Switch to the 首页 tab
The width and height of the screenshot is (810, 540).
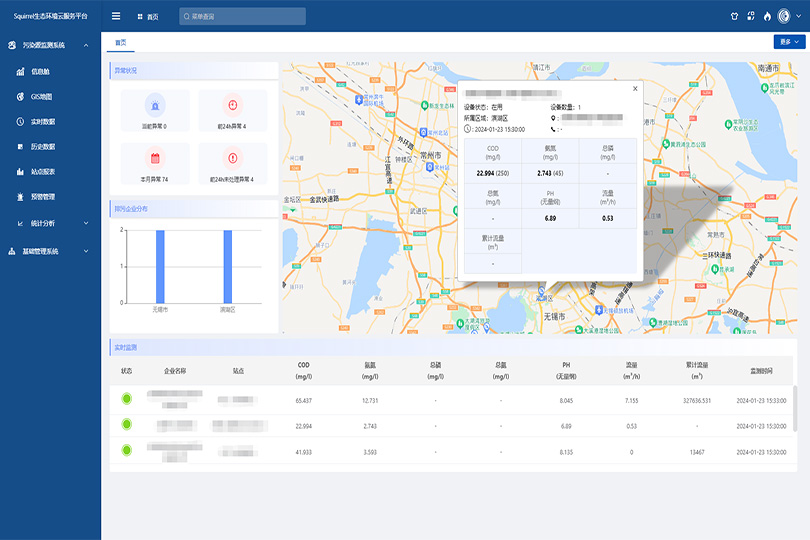(x=121, y=43)
